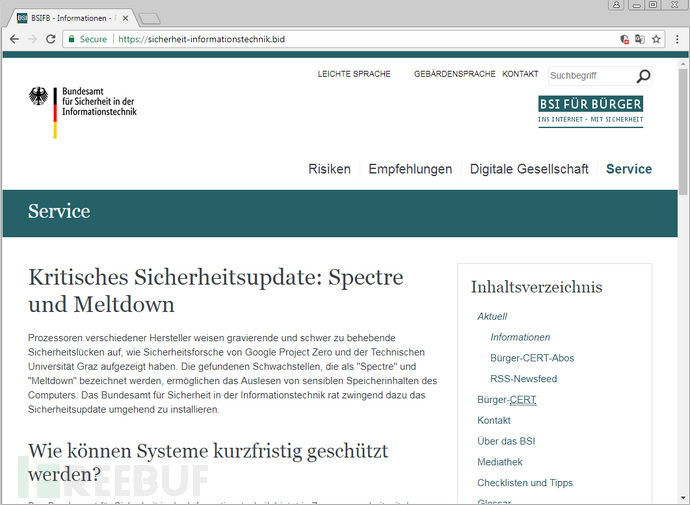Click the BSI FÜR BÜRGER logo
The width and height of the screenshot is (690, 505).
[x=591, y=112]
